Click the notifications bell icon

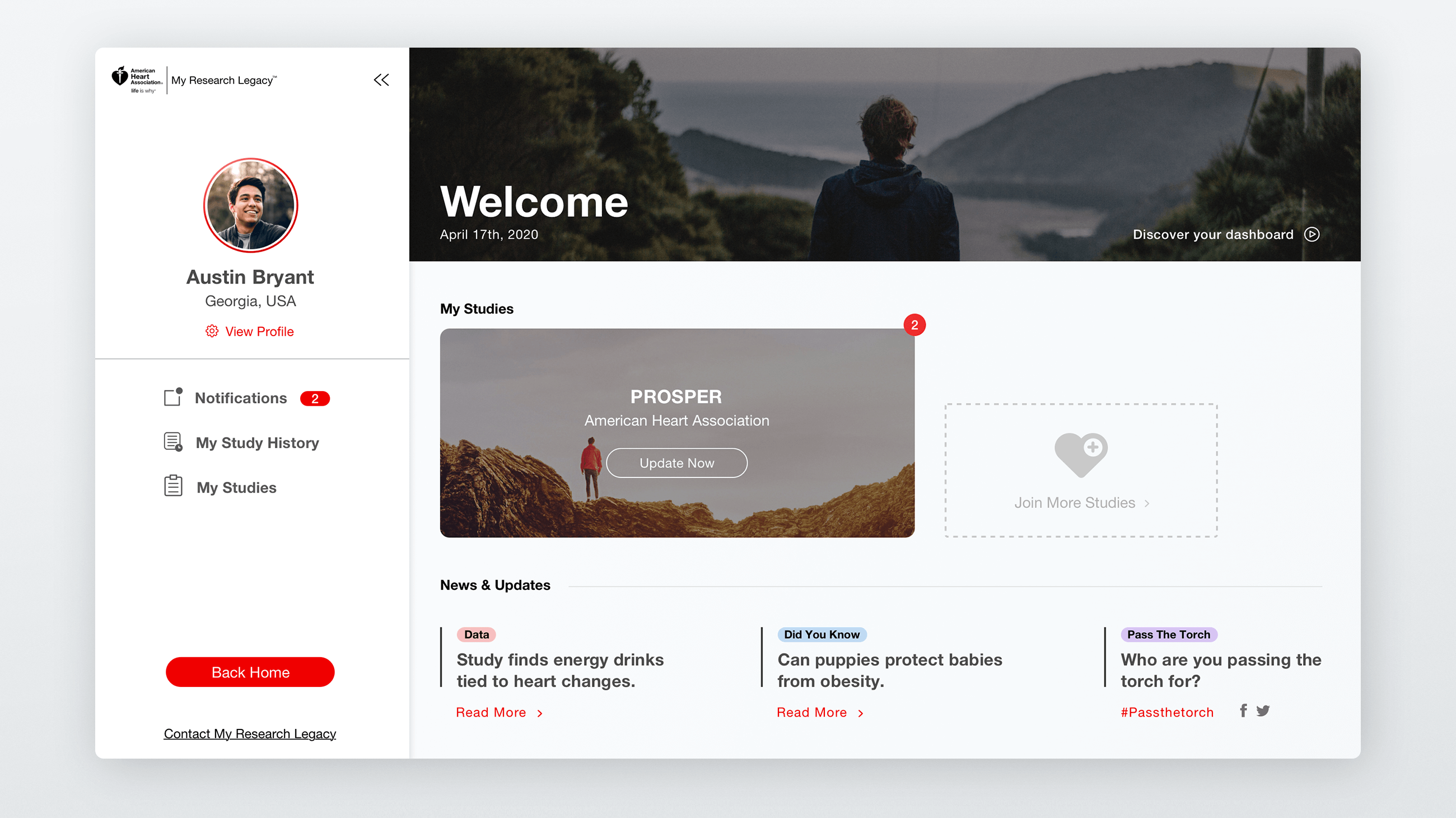coord(172,397)
